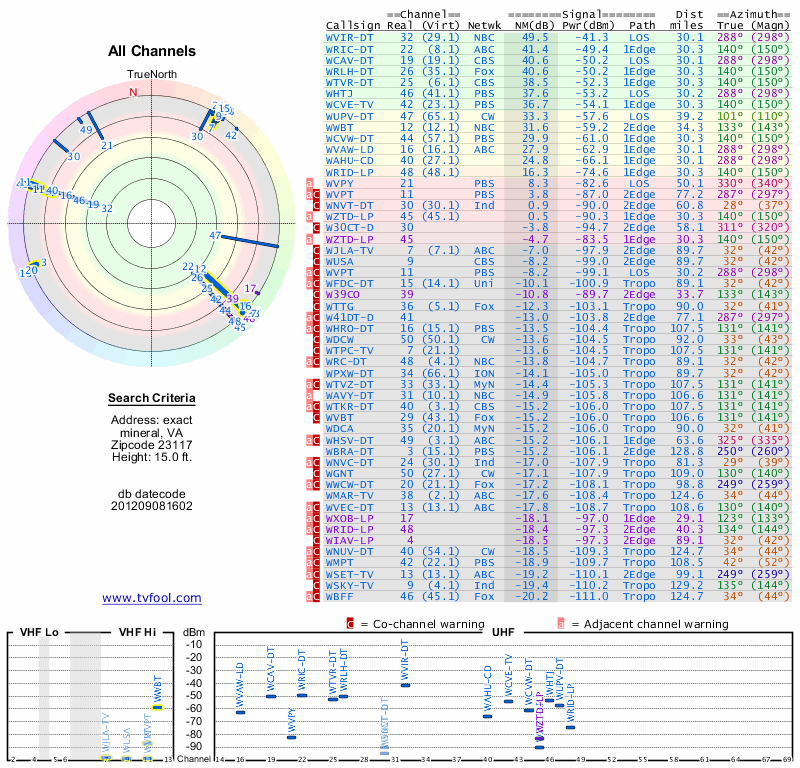Click the WCAV-DT bar in UHF chart
The image size is (800, 768).
click(271, 696)
